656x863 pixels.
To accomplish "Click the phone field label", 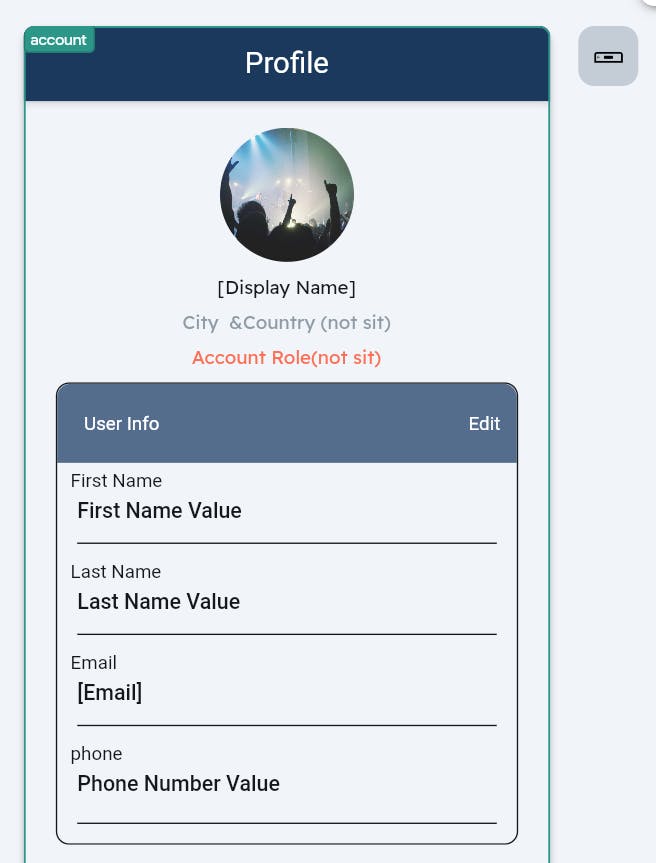I will point(96,754).
